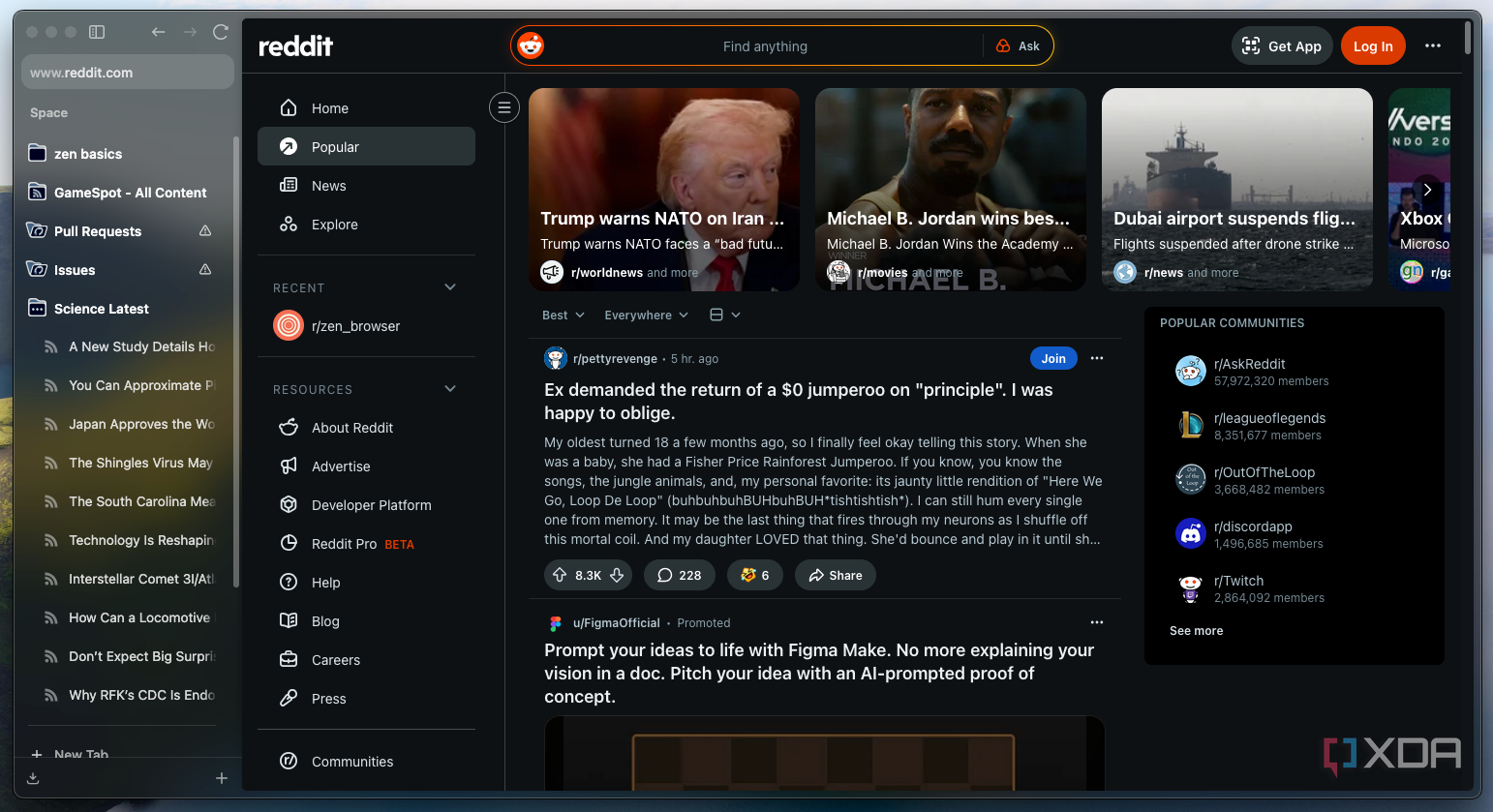Toggle the Zen browser sidebar icon
The width and height of the screenshot is (1493, 812).
[97, 32]
